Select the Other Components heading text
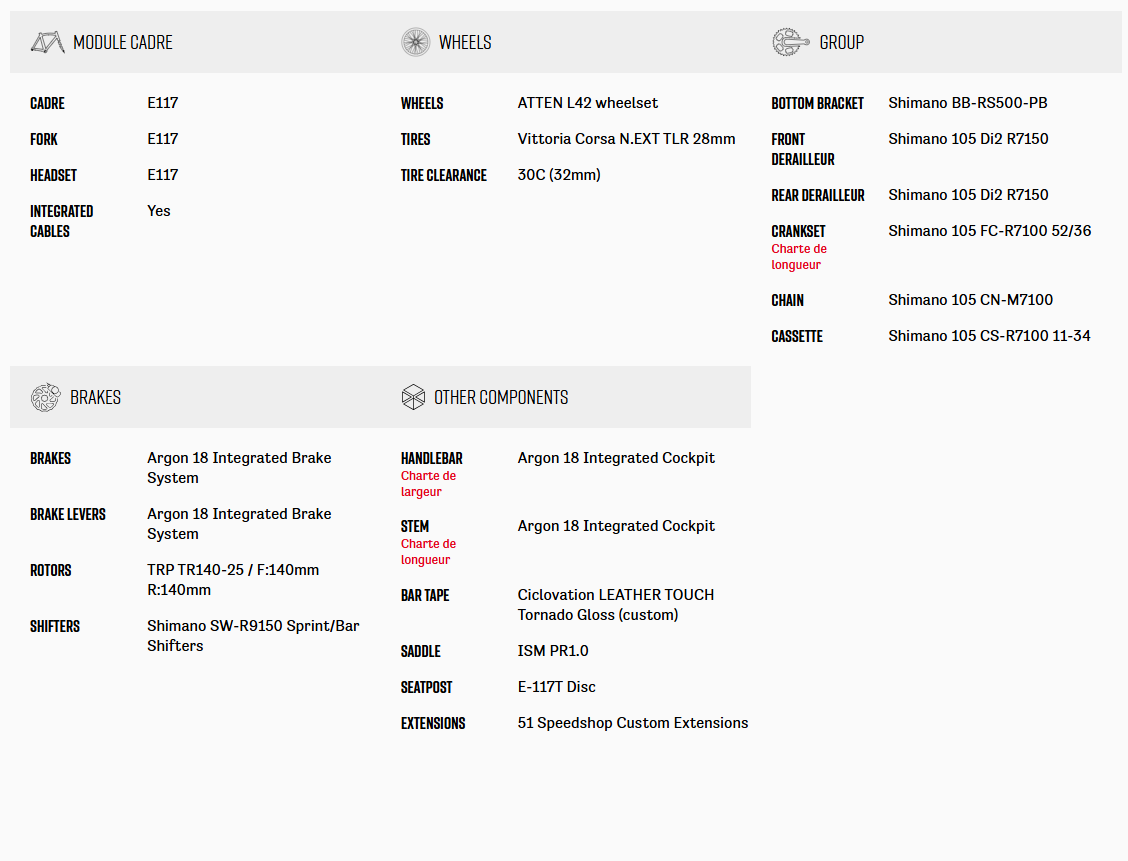This screenshot has height=861, width=1128. (501, 397)
